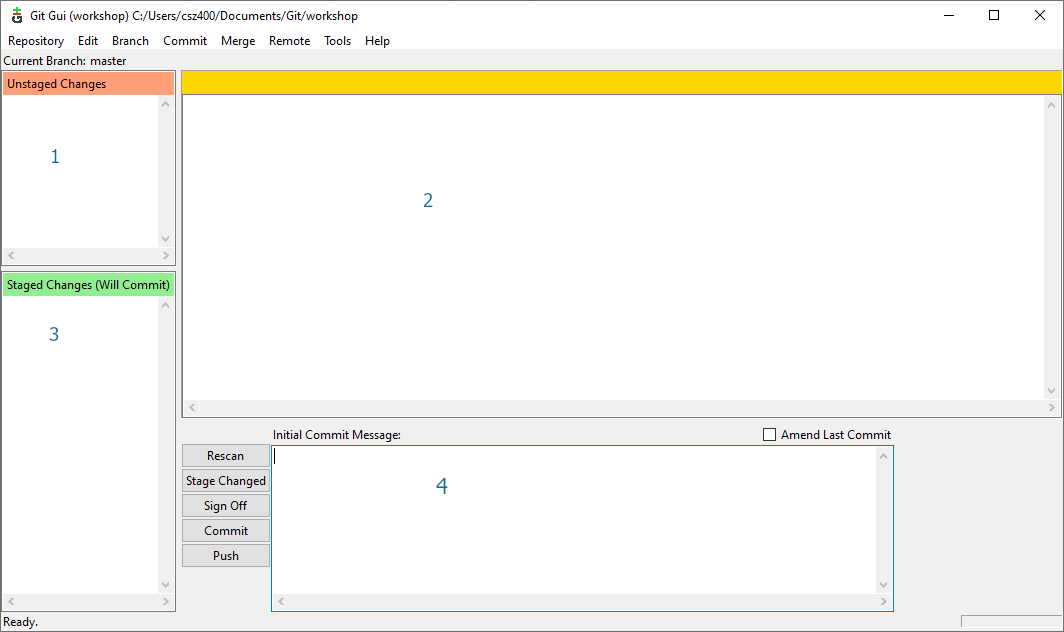1064x632 pixels.
Task: Open the Help menu
Action: coord(377,41)
